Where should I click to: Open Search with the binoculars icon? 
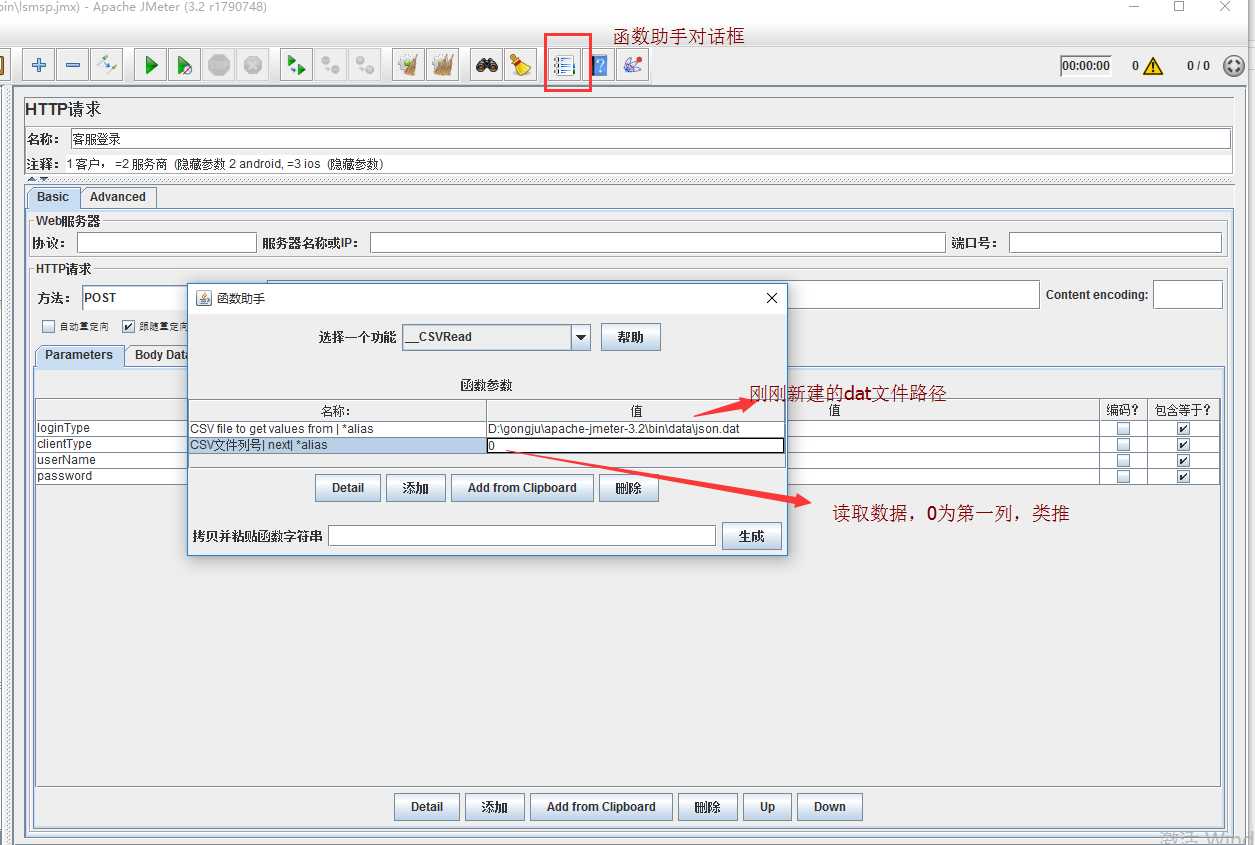click(487, 66)
